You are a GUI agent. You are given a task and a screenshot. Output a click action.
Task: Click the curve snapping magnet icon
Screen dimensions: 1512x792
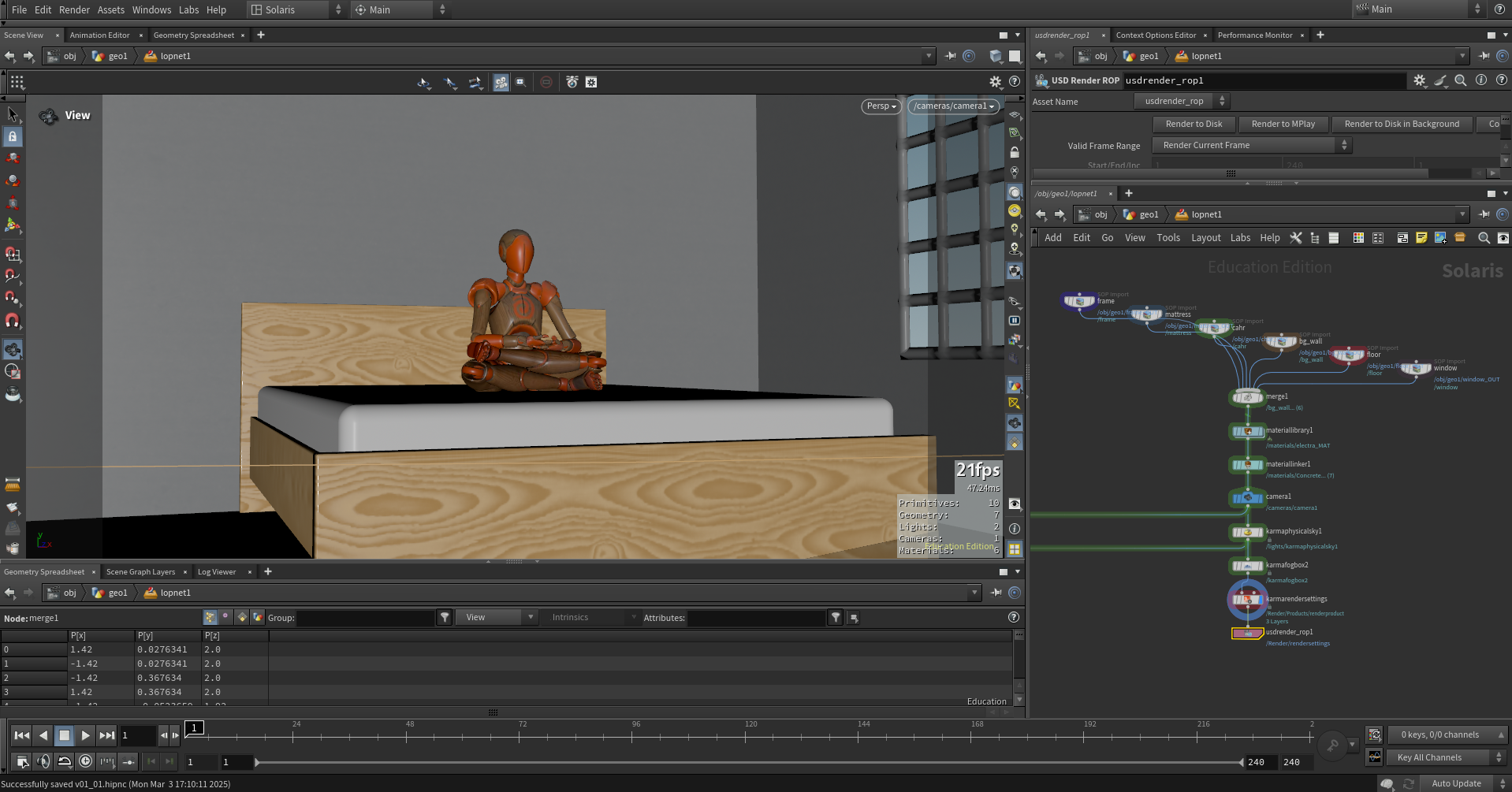click(13, 276)
